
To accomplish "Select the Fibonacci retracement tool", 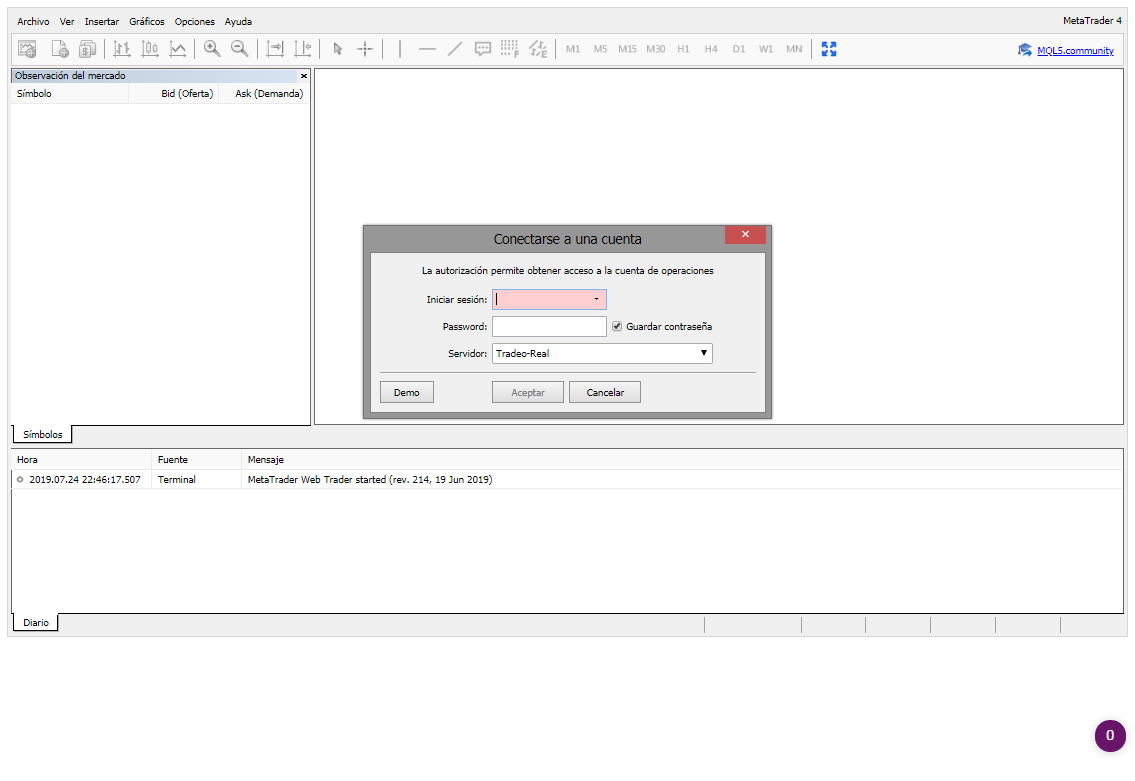I will pyautogui.click(x=510, y=49).
